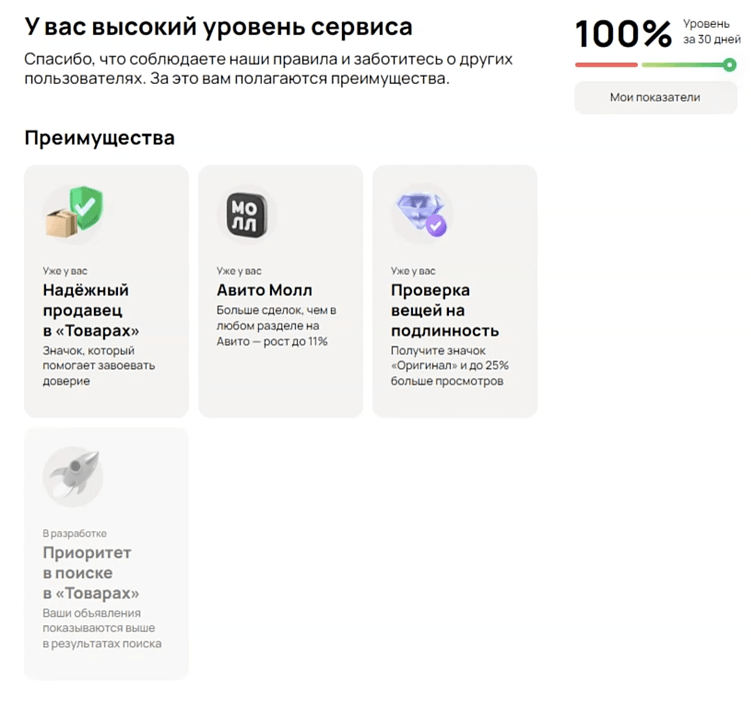The height and width of the screenshot is (702, 751).
Task: Click the 100% service level value
Action: pyautogui.click(x=624, y=34)
